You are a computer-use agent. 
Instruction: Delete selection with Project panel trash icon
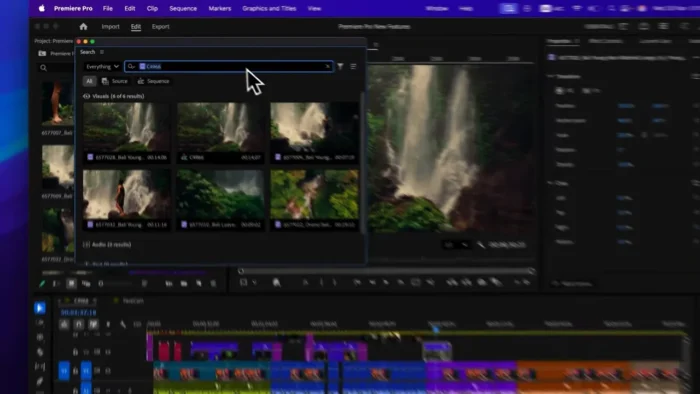pyautogui.click(x=213, y=283)
